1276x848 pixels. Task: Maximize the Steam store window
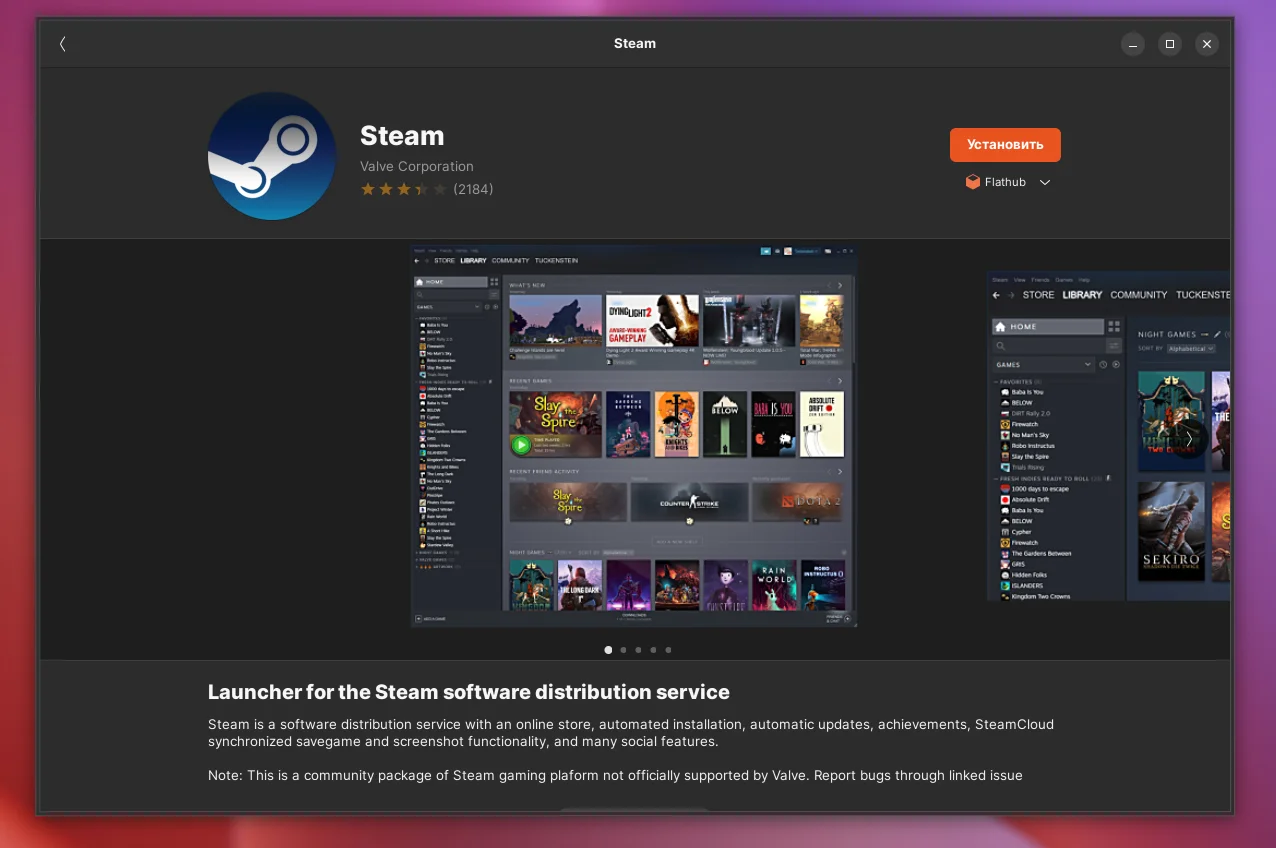click(x=1169, y=44)
